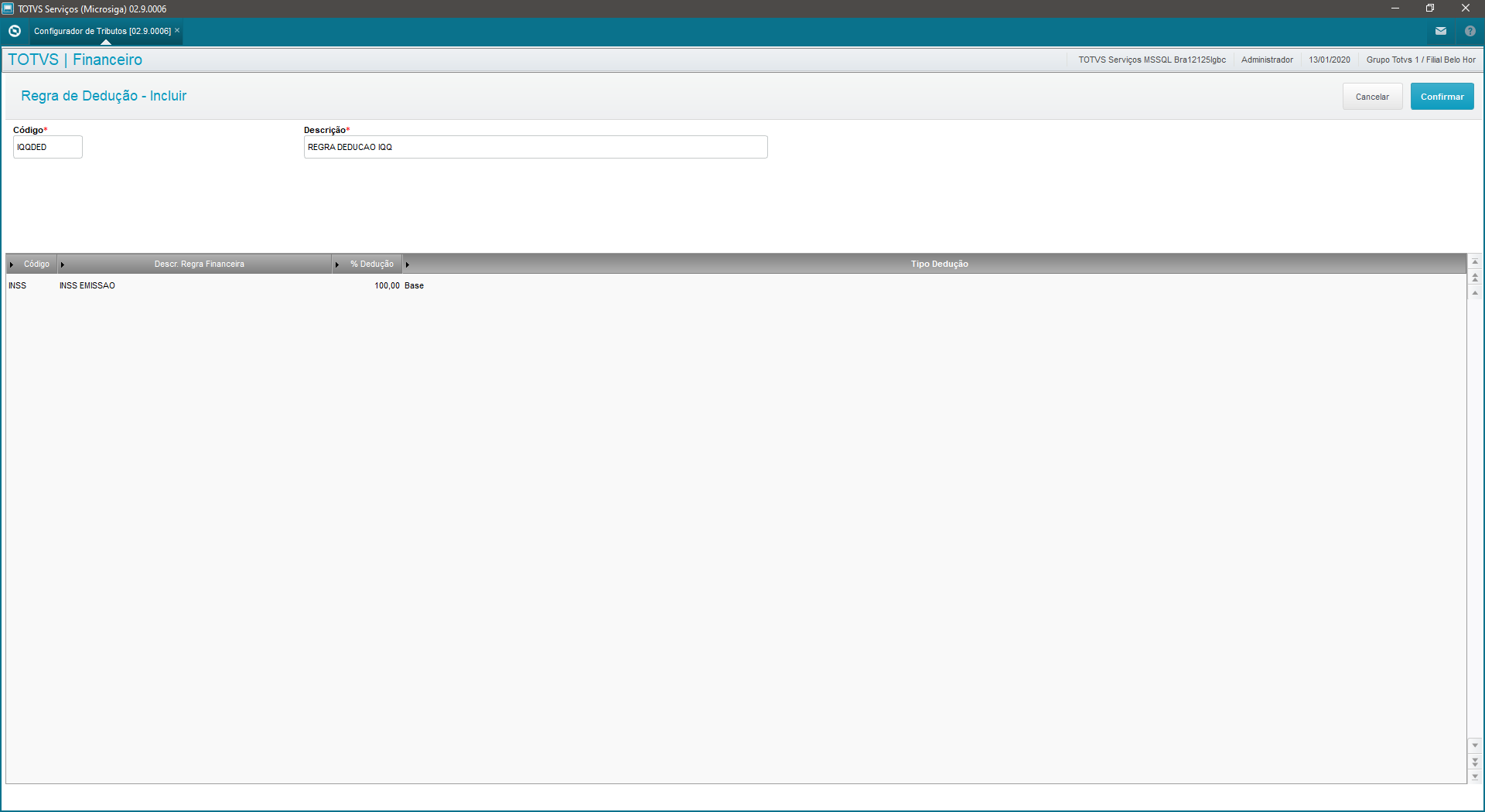The height and width of the screenshot is (812, 1485).
Task: Focus the Descrição input field
Action: click(535, 147)
